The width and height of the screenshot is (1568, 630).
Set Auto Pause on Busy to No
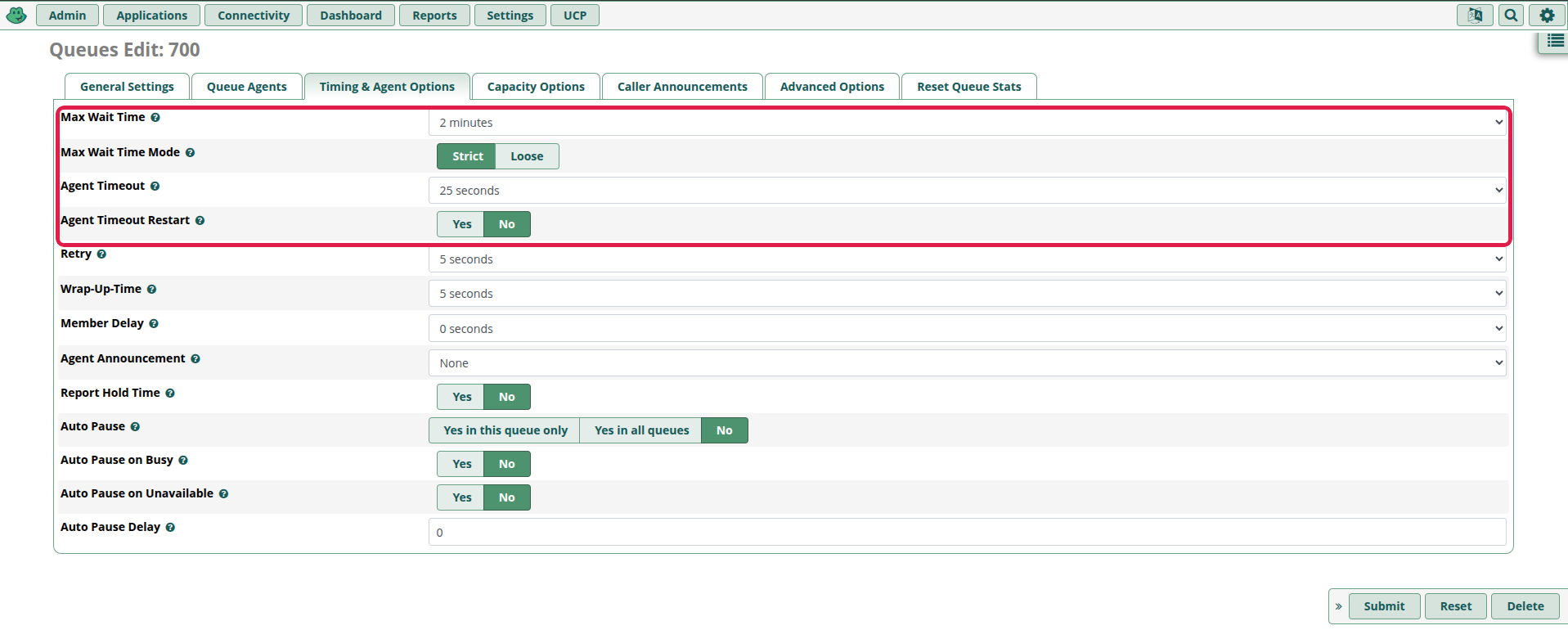(x=507, y=464)
